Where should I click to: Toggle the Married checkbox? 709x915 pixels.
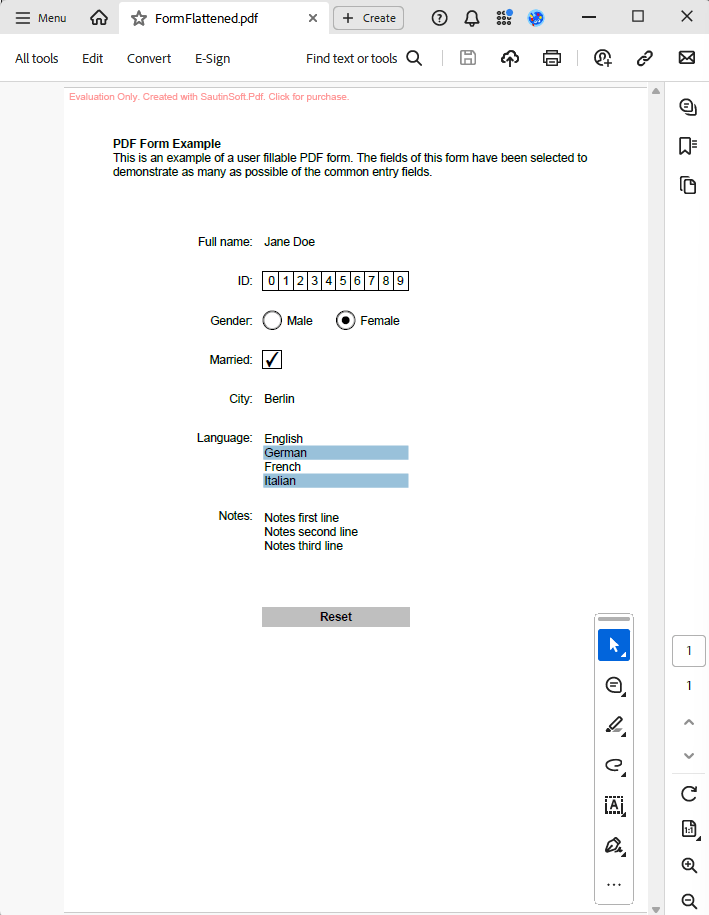pyautogui.click(x=272, y=360)
